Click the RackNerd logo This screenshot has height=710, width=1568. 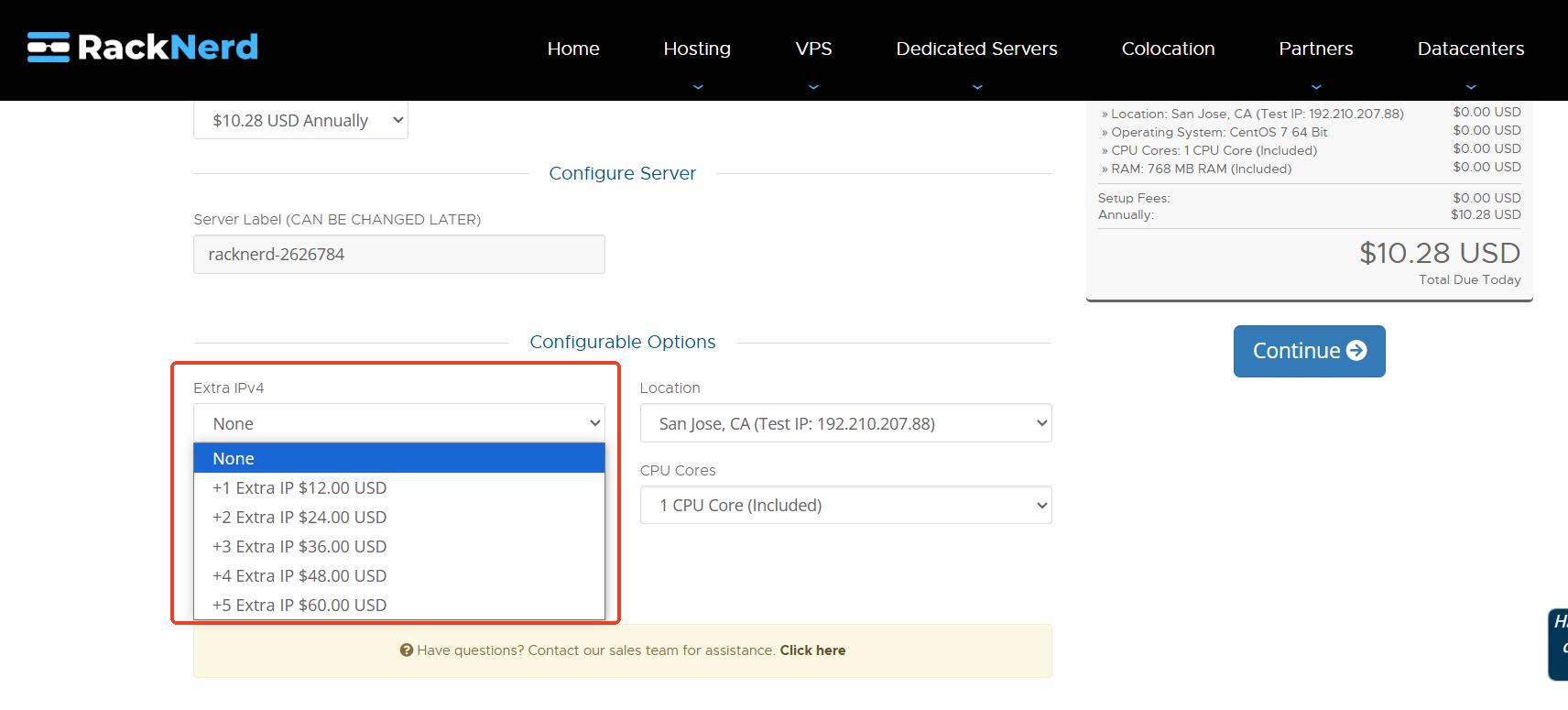pos(143,47)
